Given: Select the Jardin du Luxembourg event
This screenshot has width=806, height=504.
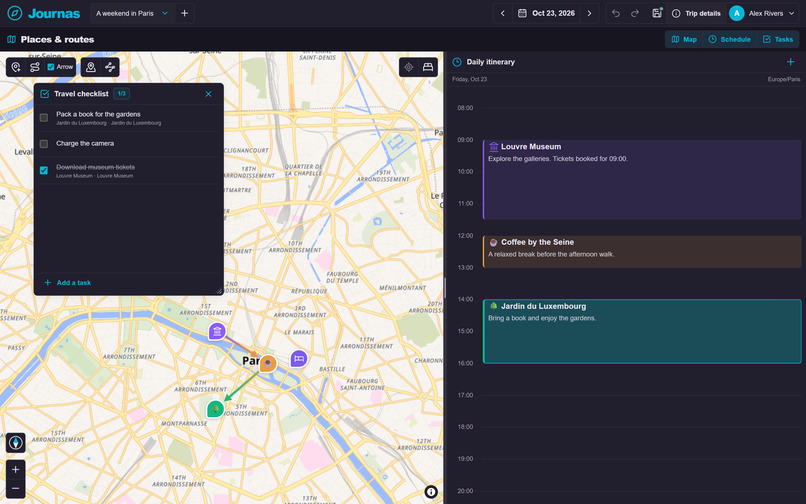Looking at the screenshot, I should (x=642, y=331).
